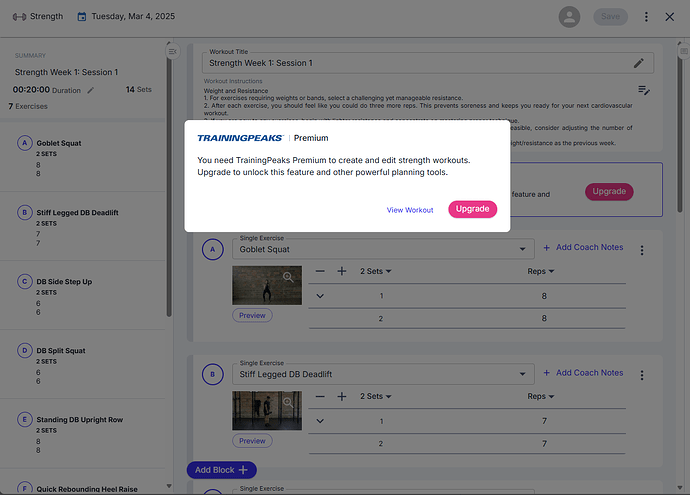Click View Workout link in dialog

click(x=410, y=210)
